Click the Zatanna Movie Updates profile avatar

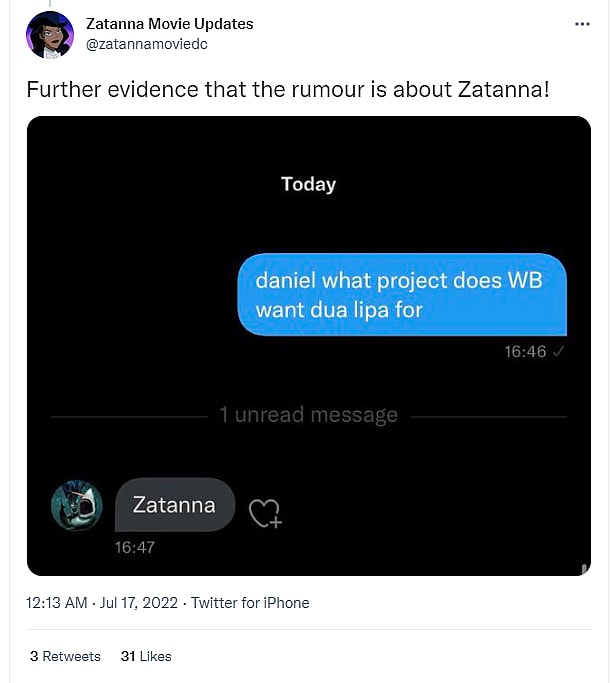click(50, 35)
